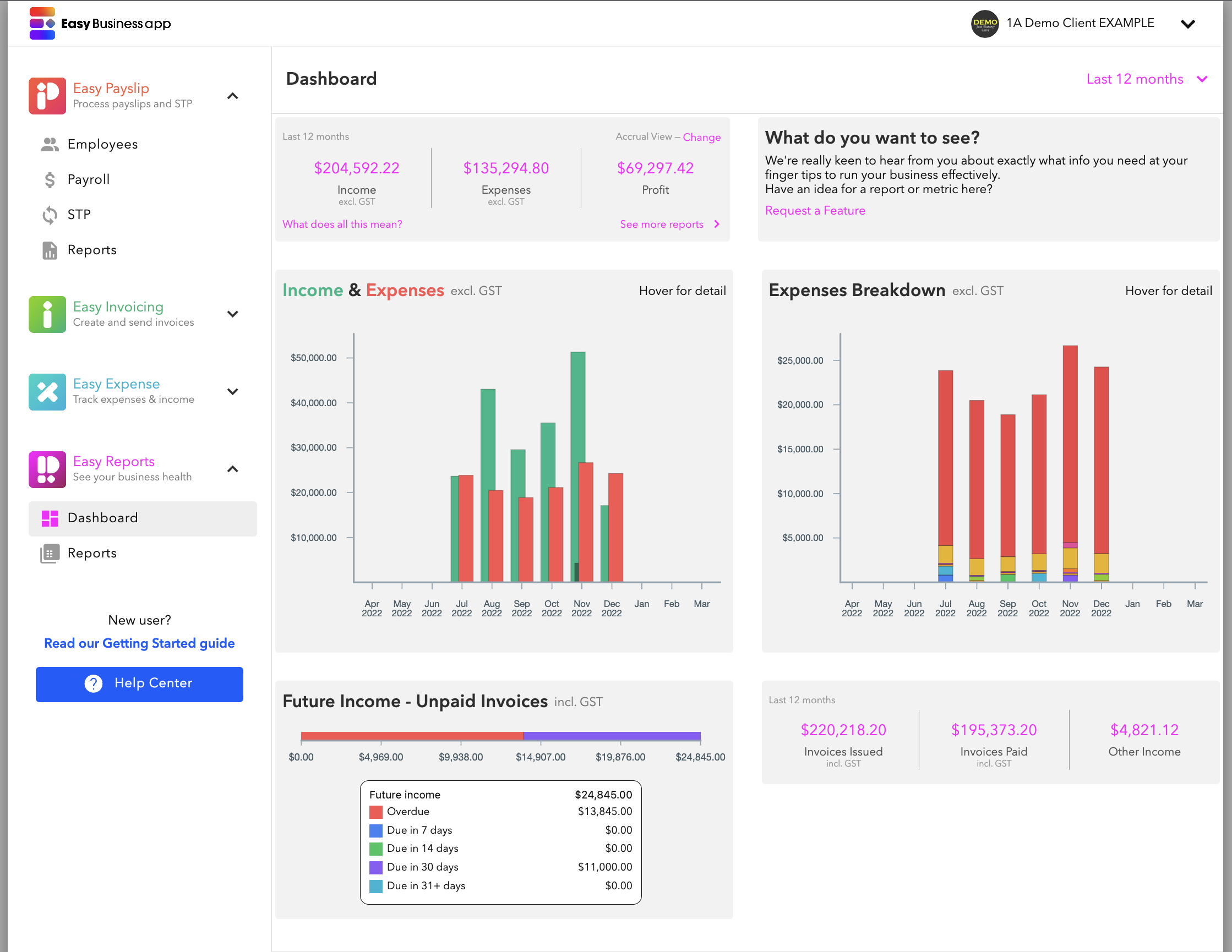Expand the Easy Invoicing section
Image resolution: width=1232 pixels, height=952 pixels.
point(232,314)
